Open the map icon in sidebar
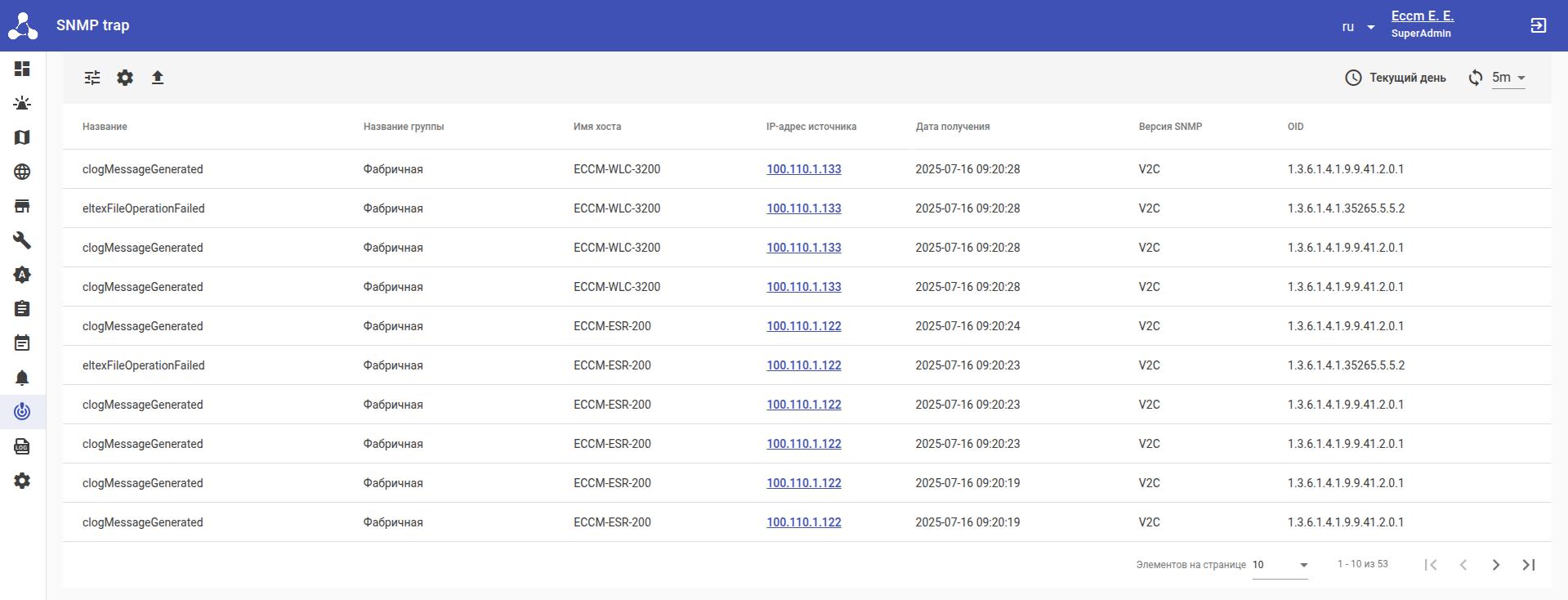The height and width of the screenshot is (600, 1568). [22, 137]
